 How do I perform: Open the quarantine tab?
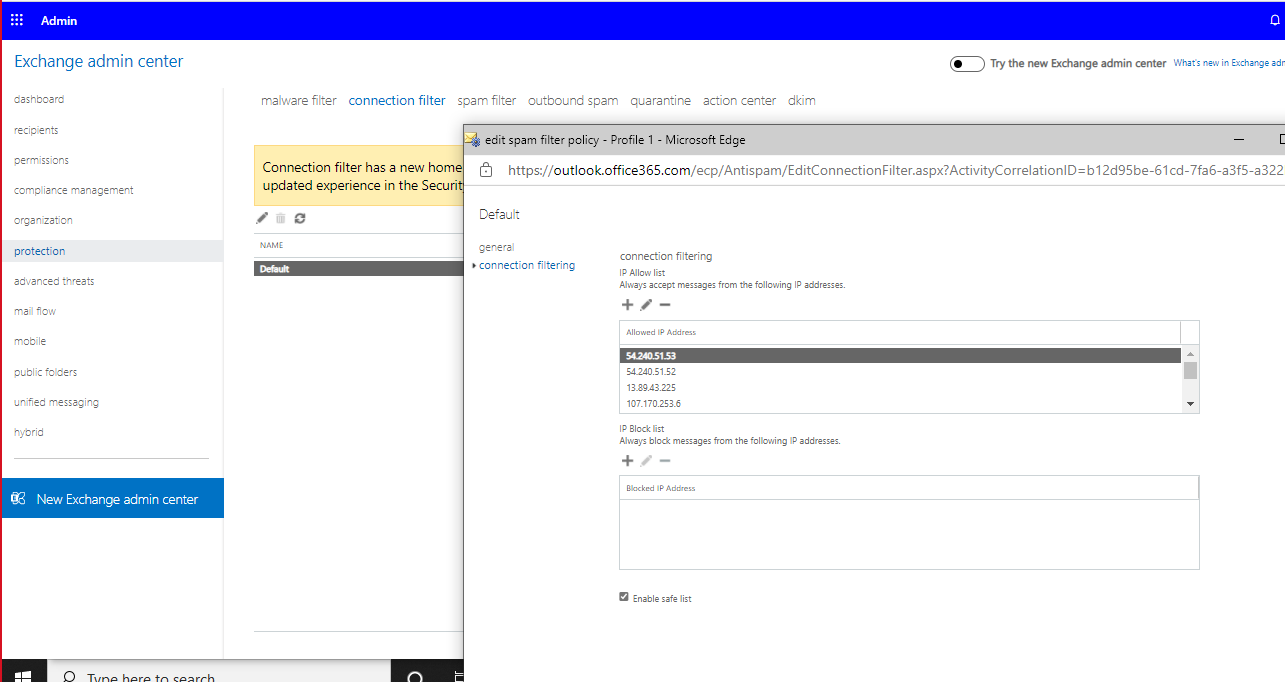click(661, 100)
